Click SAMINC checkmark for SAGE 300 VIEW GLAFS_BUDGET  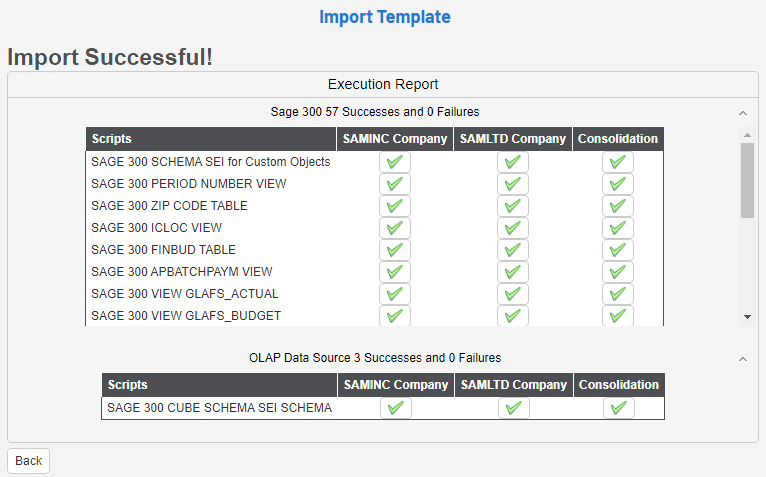pos(395,316)
